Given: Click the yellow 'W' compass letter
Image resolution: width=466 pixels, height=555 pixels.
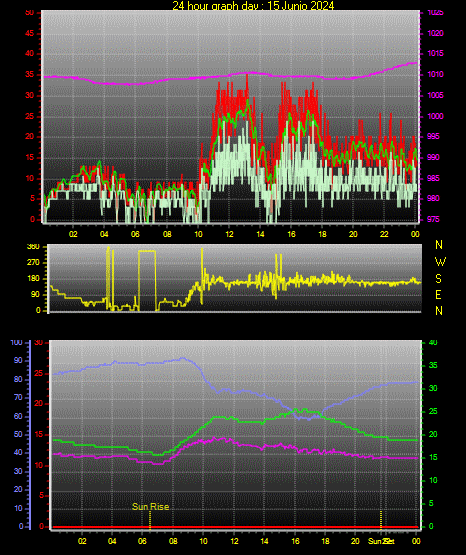Looking at the screenshot, I should click(440, 262).
